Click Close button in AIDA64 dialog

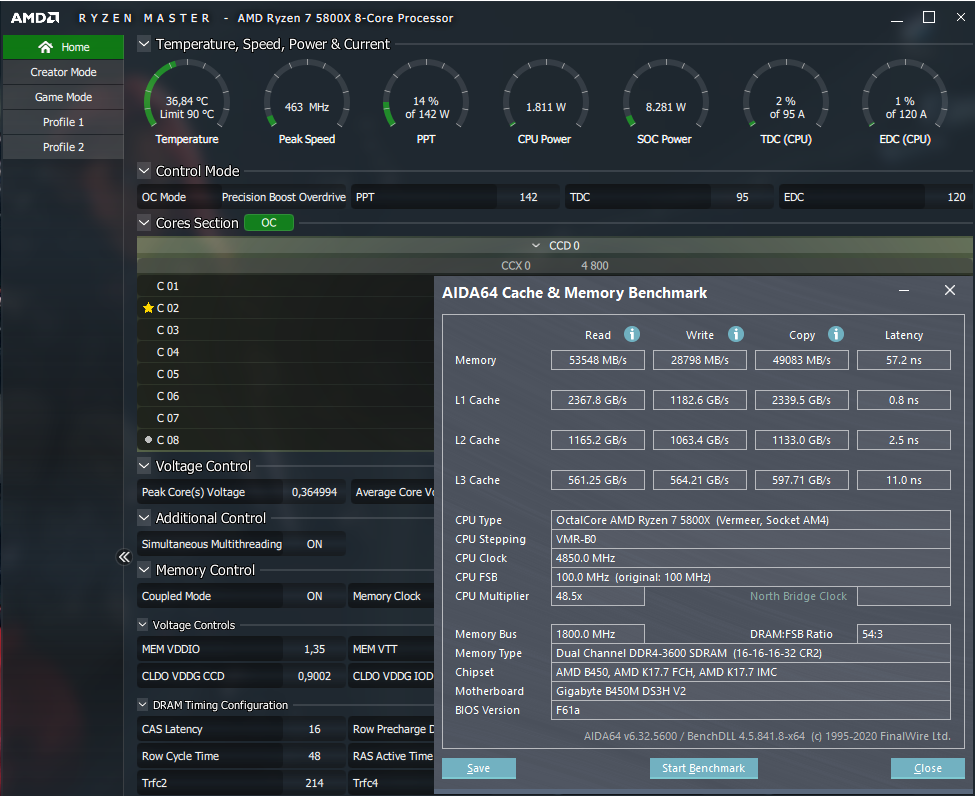coord(928,768)
